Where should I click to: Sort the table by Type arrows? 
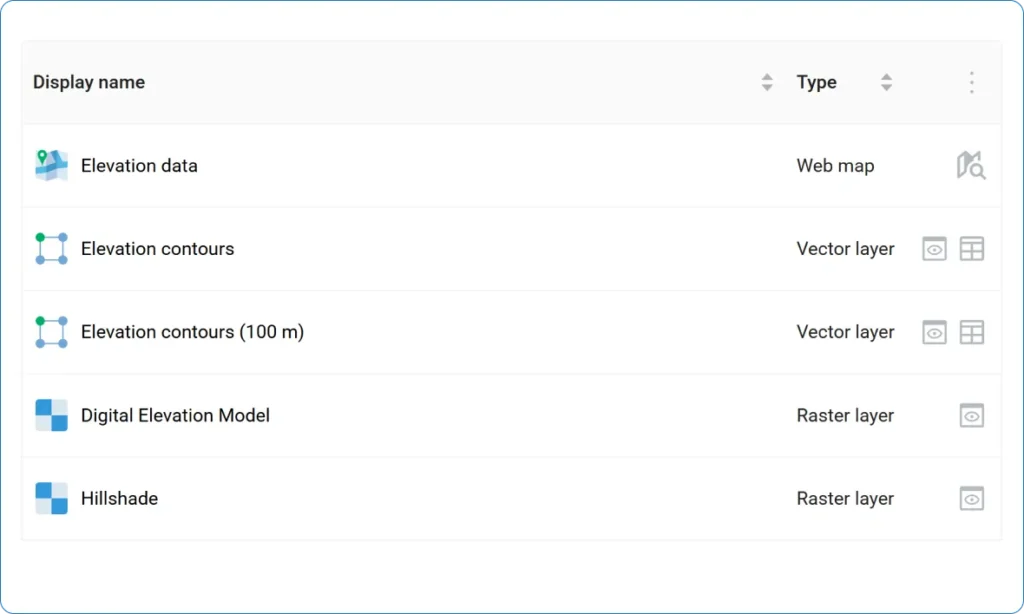click(886, 83)
